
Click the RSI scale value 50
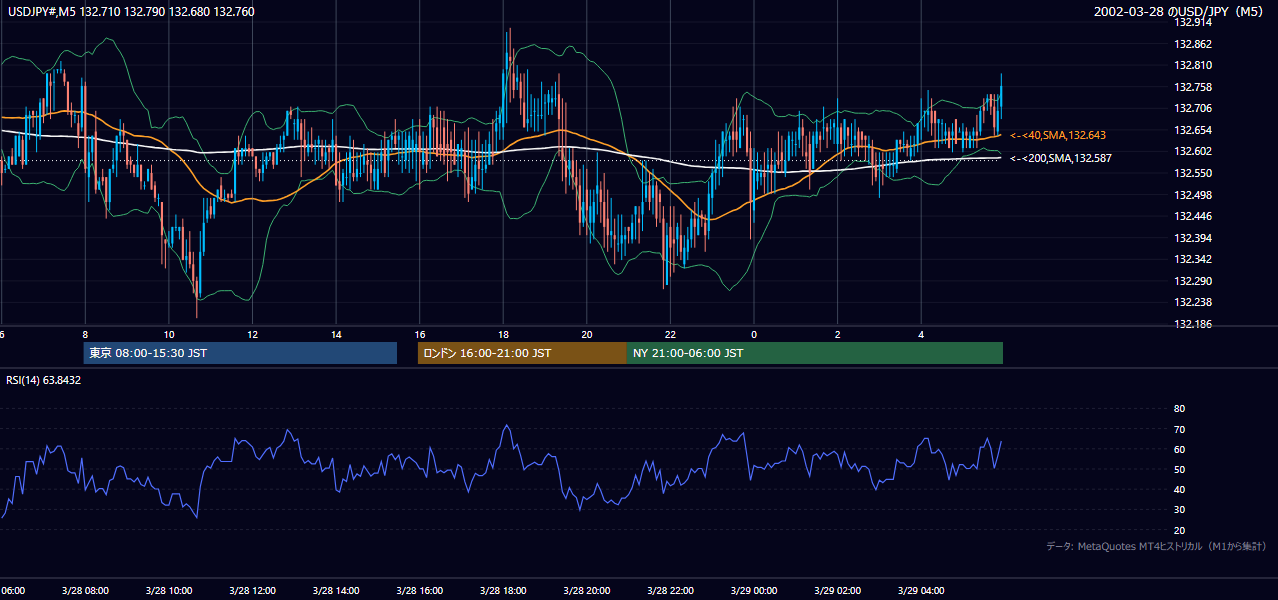1179,469
